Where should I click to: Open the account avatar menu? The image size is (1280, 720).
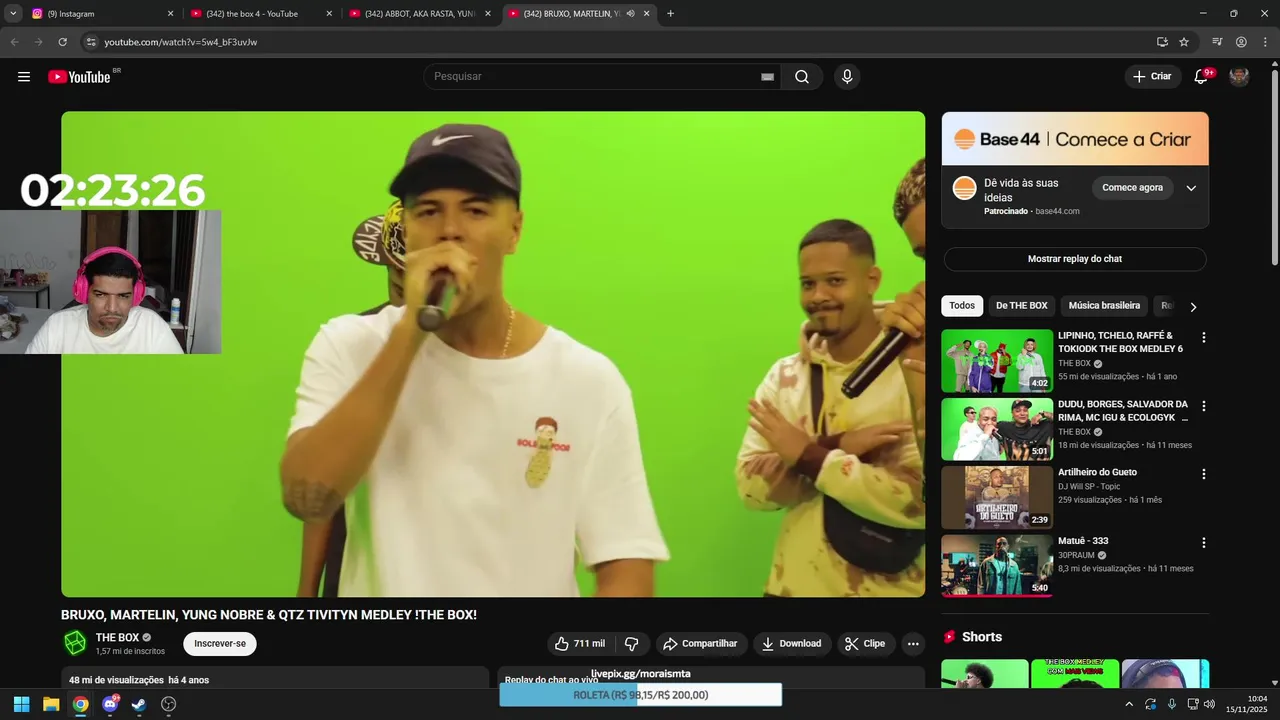point(1239,77)
